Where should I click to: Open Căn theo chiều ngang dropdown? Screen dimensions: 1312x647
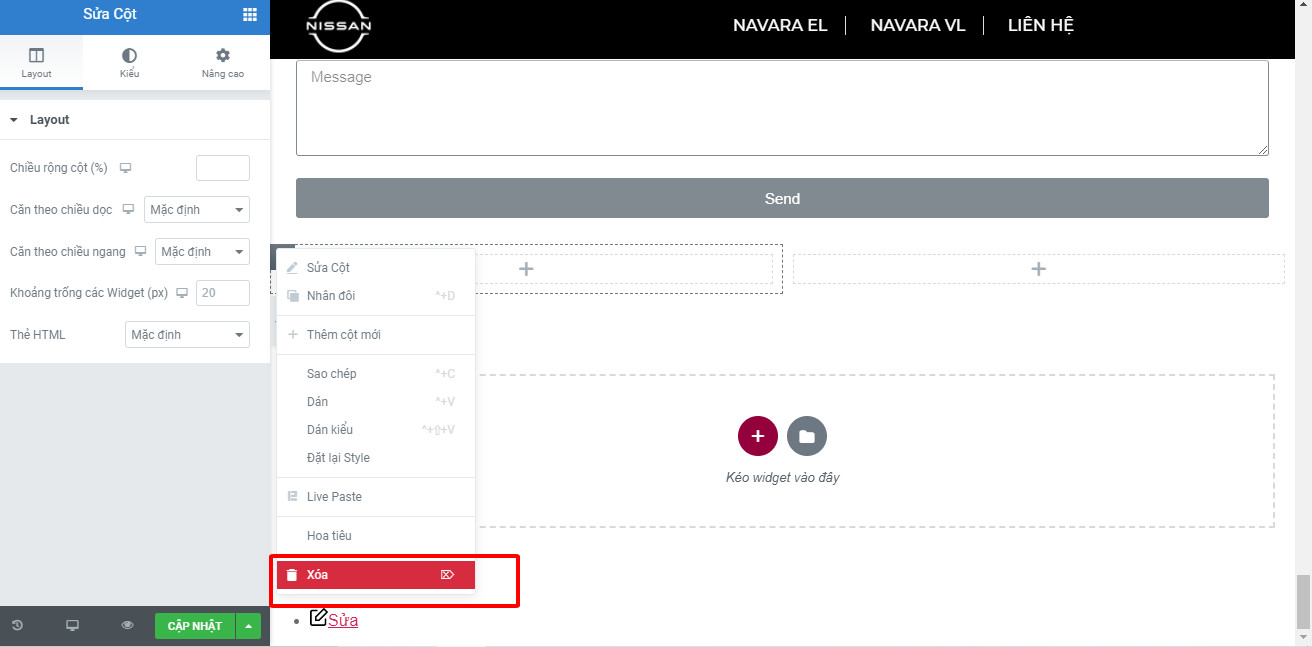click(x=202, y=252)
